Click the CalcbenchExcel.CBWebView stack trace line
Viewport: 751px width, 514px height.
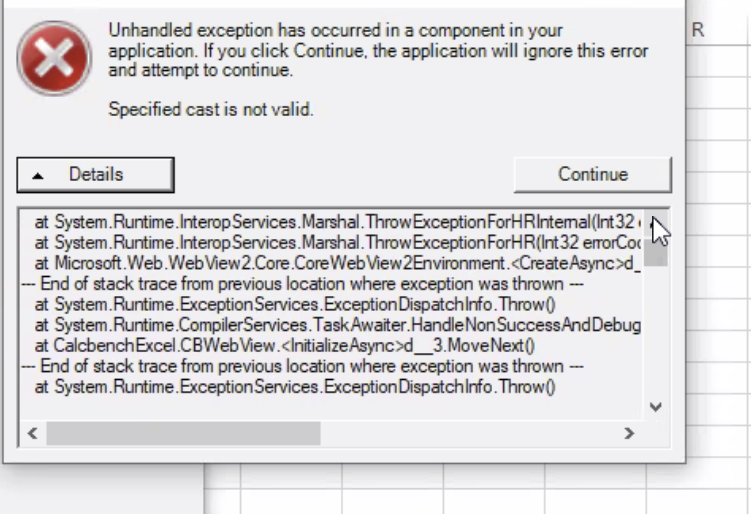284,345
